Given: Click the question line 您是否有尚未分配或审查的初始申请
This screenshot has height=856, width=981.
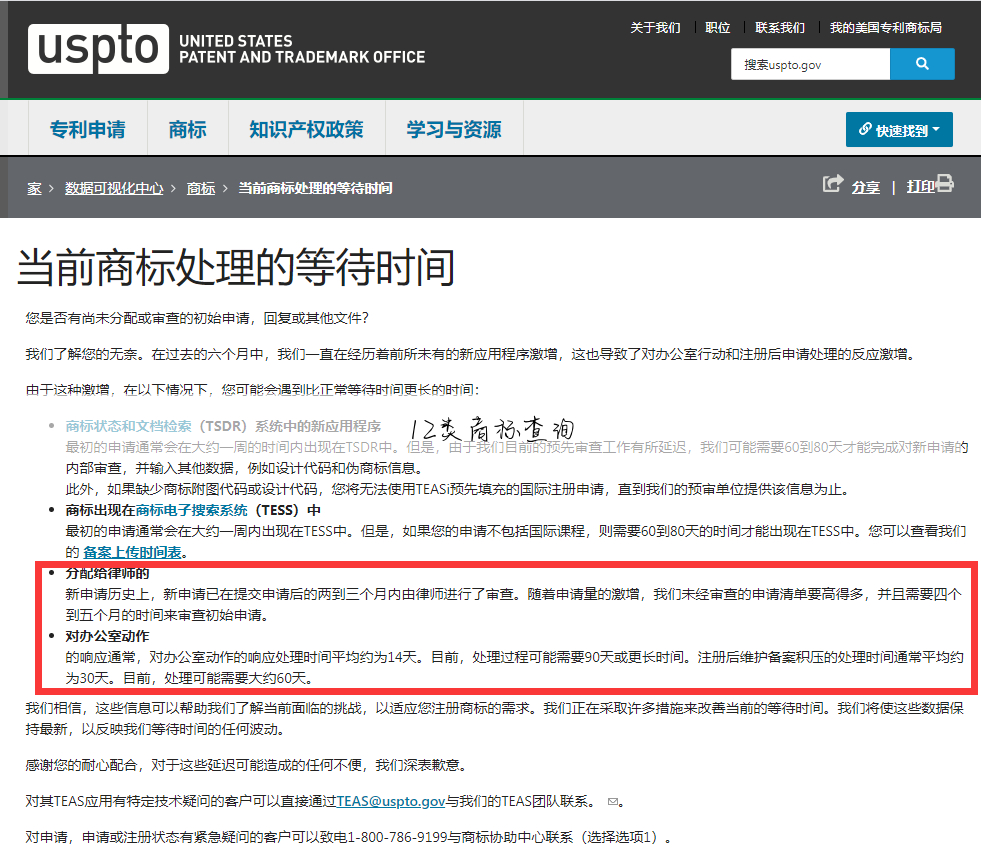Looking at the screenshot, I should (197, 318).
